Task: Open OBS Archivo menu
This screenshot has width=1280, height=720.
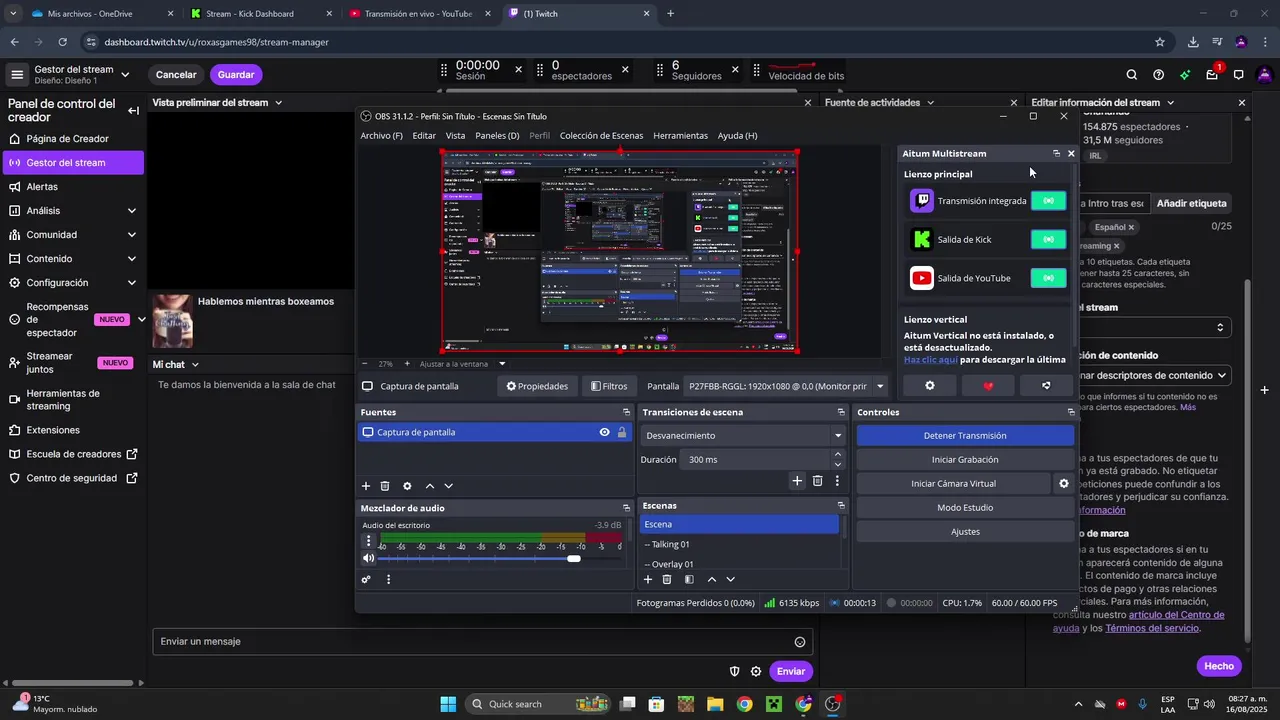Action: [x=381, y=136]
